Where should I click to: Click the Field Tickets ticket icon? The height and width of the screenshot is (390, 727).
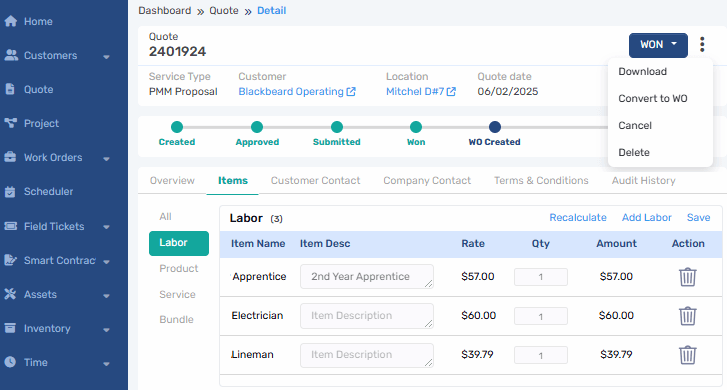click(10, 226)
